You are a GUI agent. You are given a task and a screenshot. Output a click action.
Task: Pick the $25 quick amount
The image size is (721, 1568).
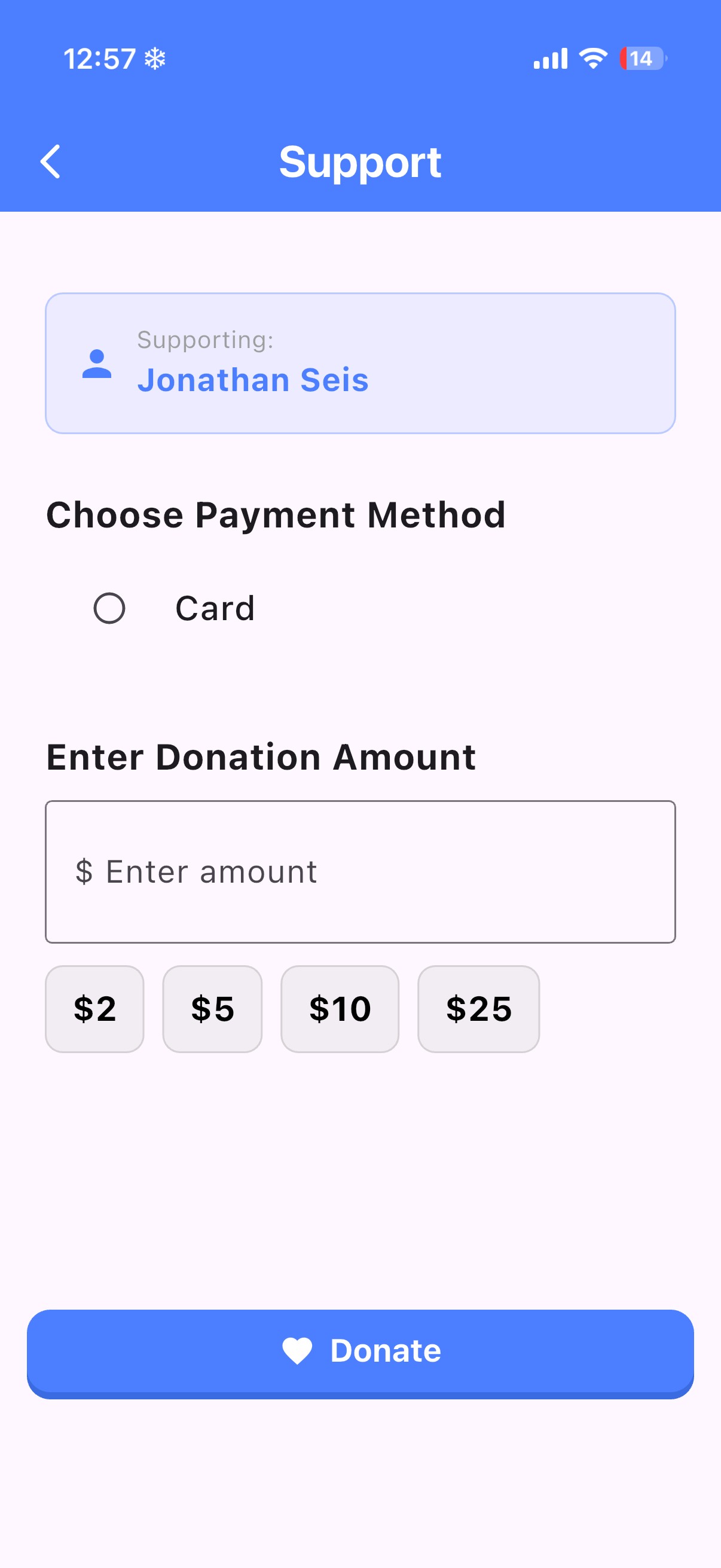478,1009
